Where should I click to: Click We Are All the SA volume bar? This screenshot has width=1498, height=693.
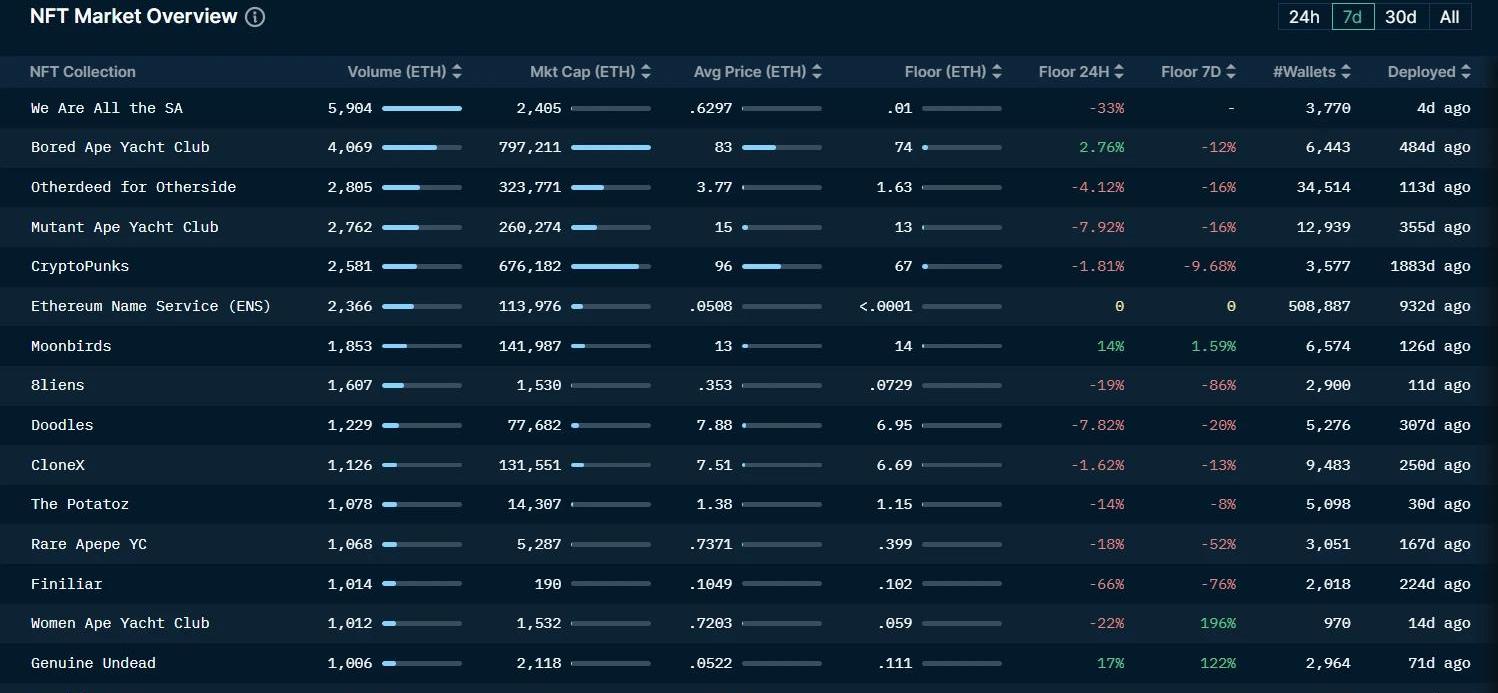(421, 108)
